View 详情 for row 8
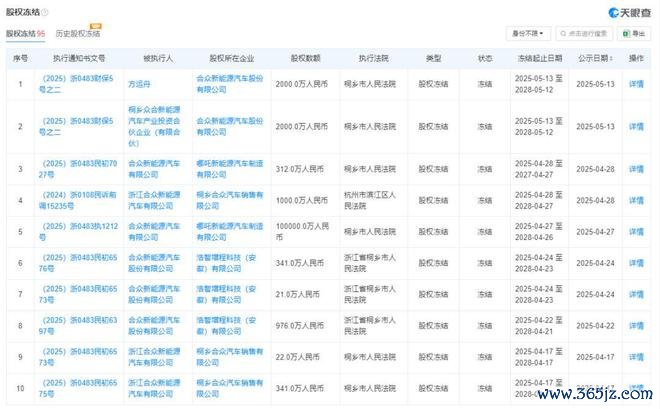660x409 pixels. coord(636,326)
